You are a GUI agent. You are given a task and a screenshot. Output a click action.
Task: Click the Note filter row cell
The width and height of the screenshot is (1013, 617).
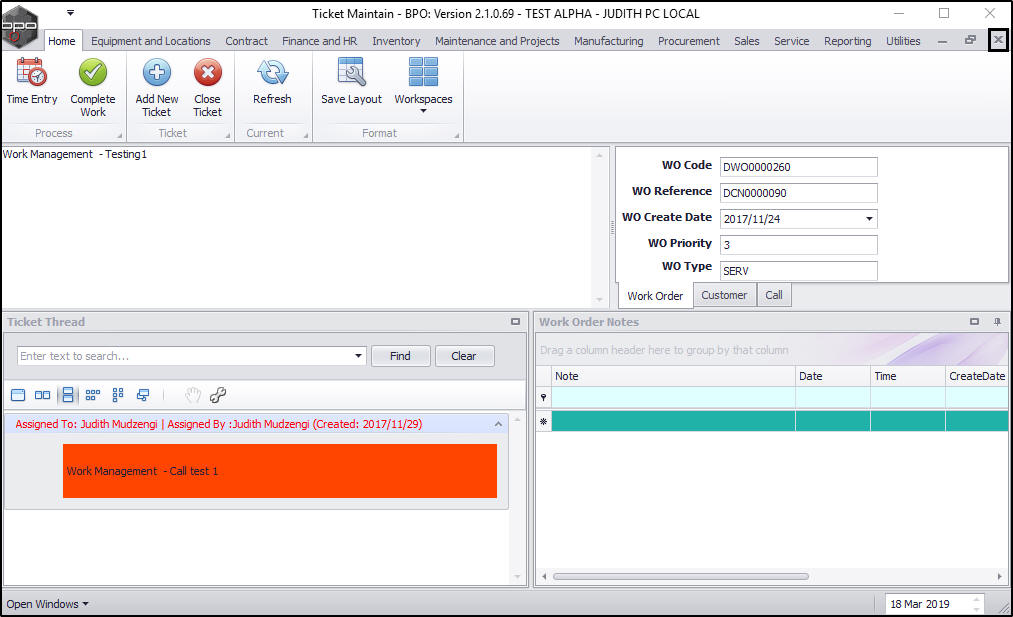pyautogui.click(x=673, y=397)
